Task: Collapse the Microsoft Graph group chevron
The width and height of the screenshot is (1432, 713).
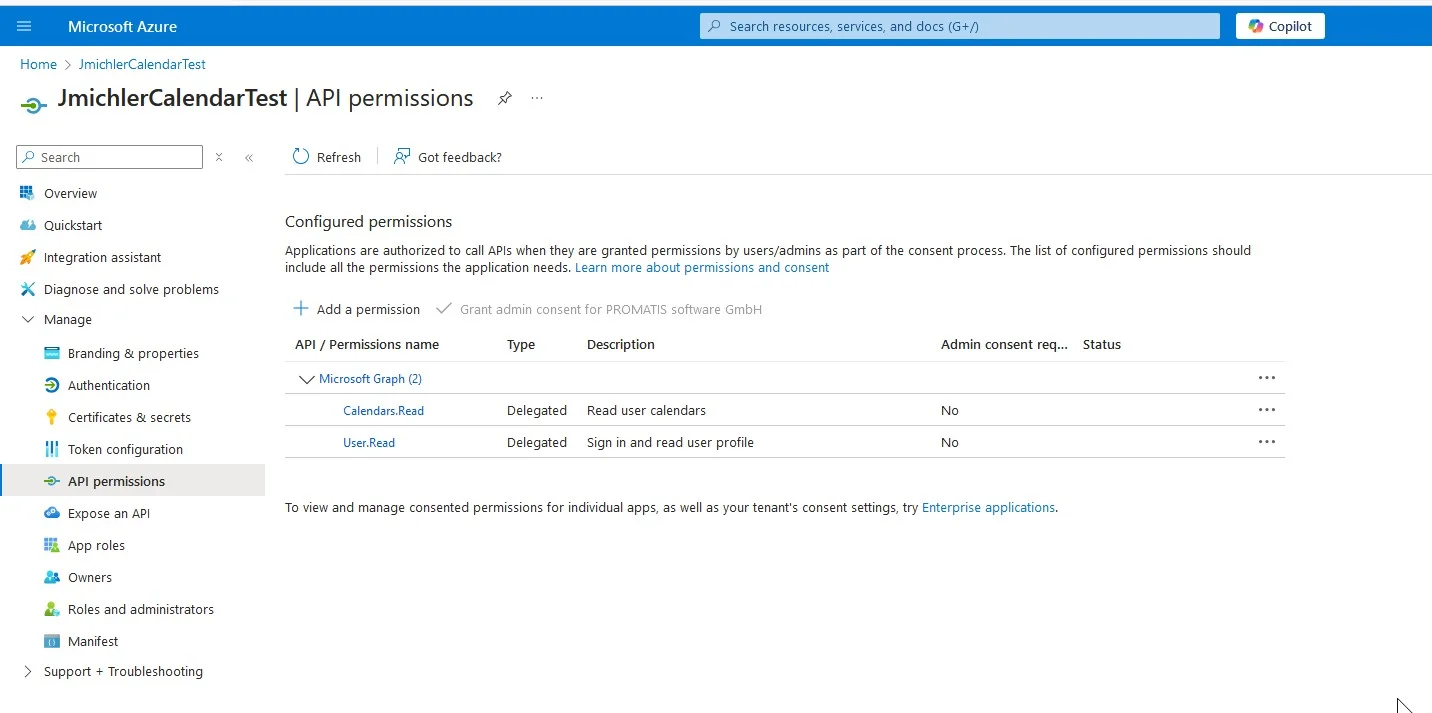Action: click(306, 379)
